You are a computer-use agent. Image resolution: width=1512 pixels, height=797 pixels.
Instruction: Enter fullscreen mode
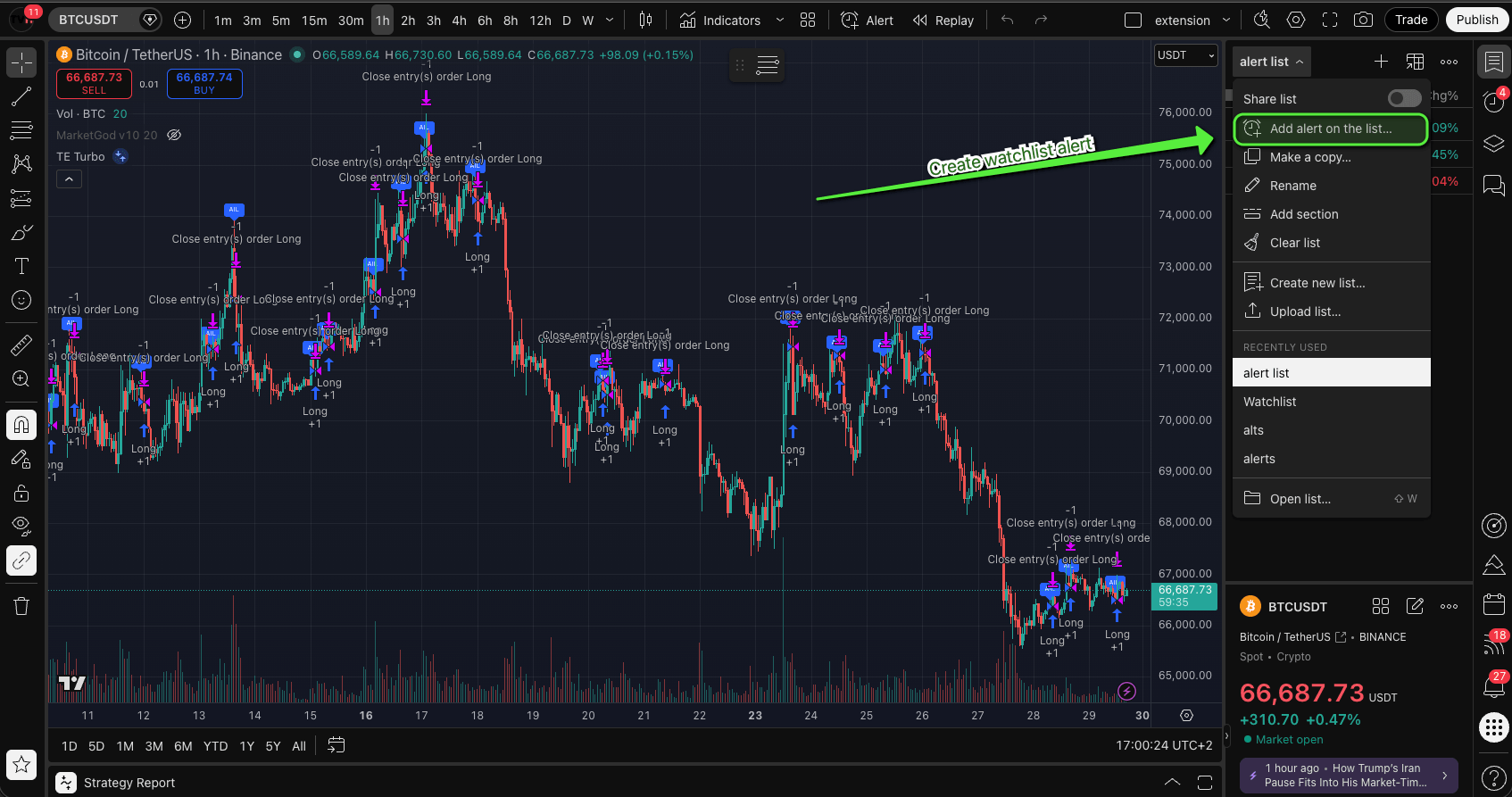pos(1330,20)
